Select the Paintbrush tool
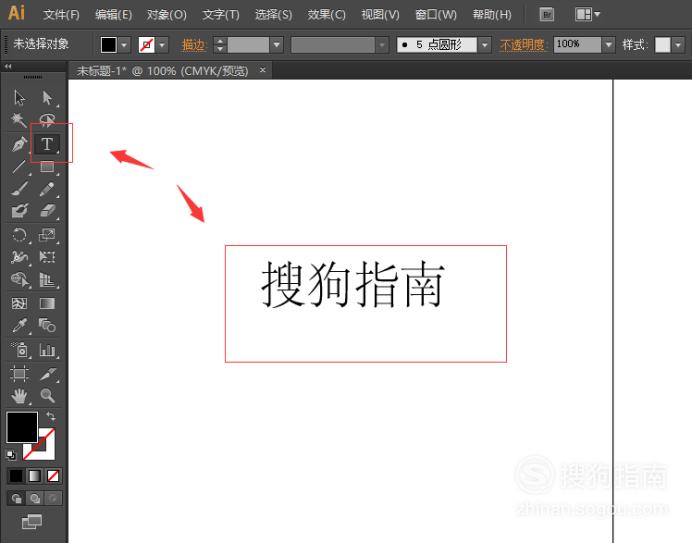Screen dimensions: 692x543 click(x=19, y=189)
